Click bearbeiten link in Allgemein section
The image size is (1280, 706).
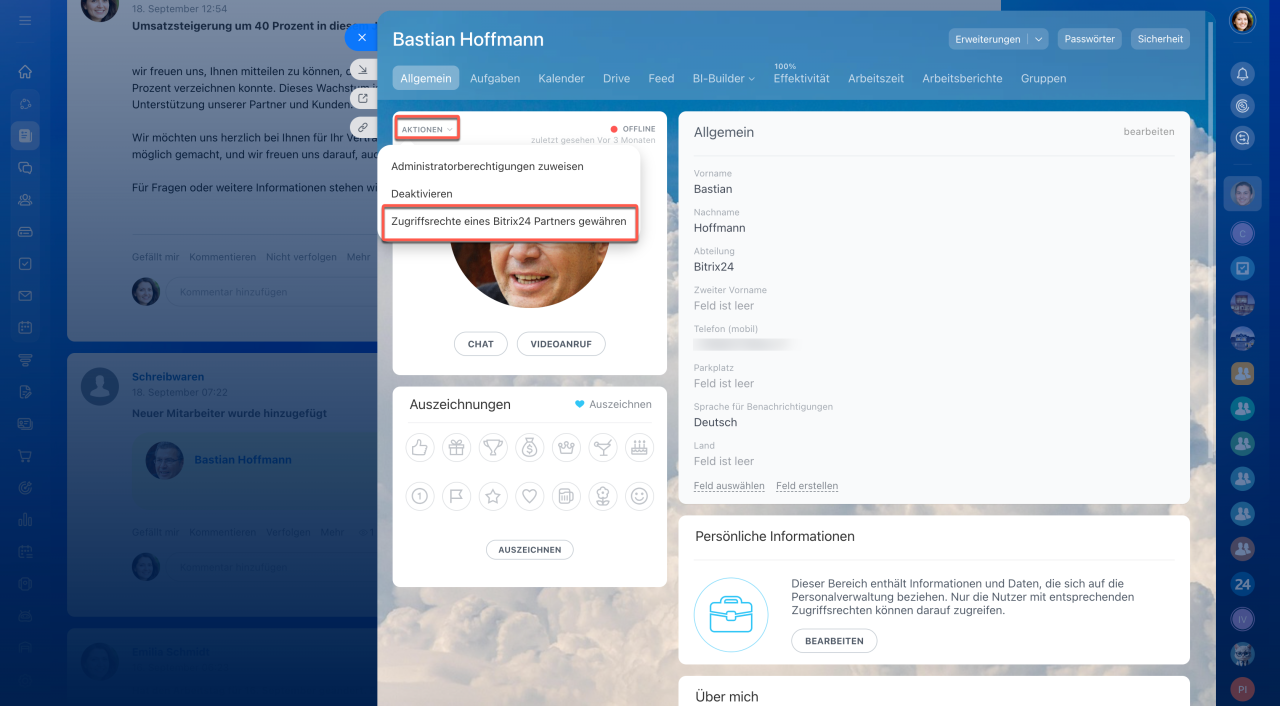coord(1149,132)
